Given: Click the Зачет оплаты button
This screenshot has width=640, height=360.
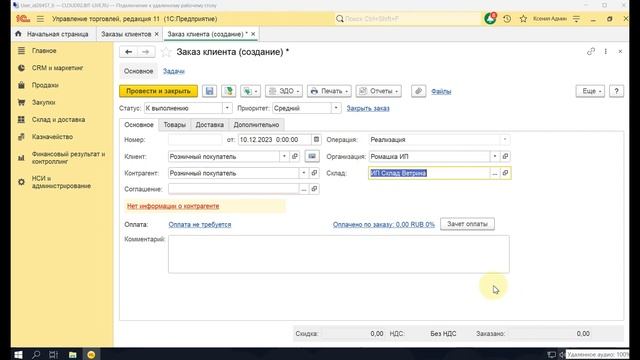Looking at the screenshot, I should coord(467,224).
